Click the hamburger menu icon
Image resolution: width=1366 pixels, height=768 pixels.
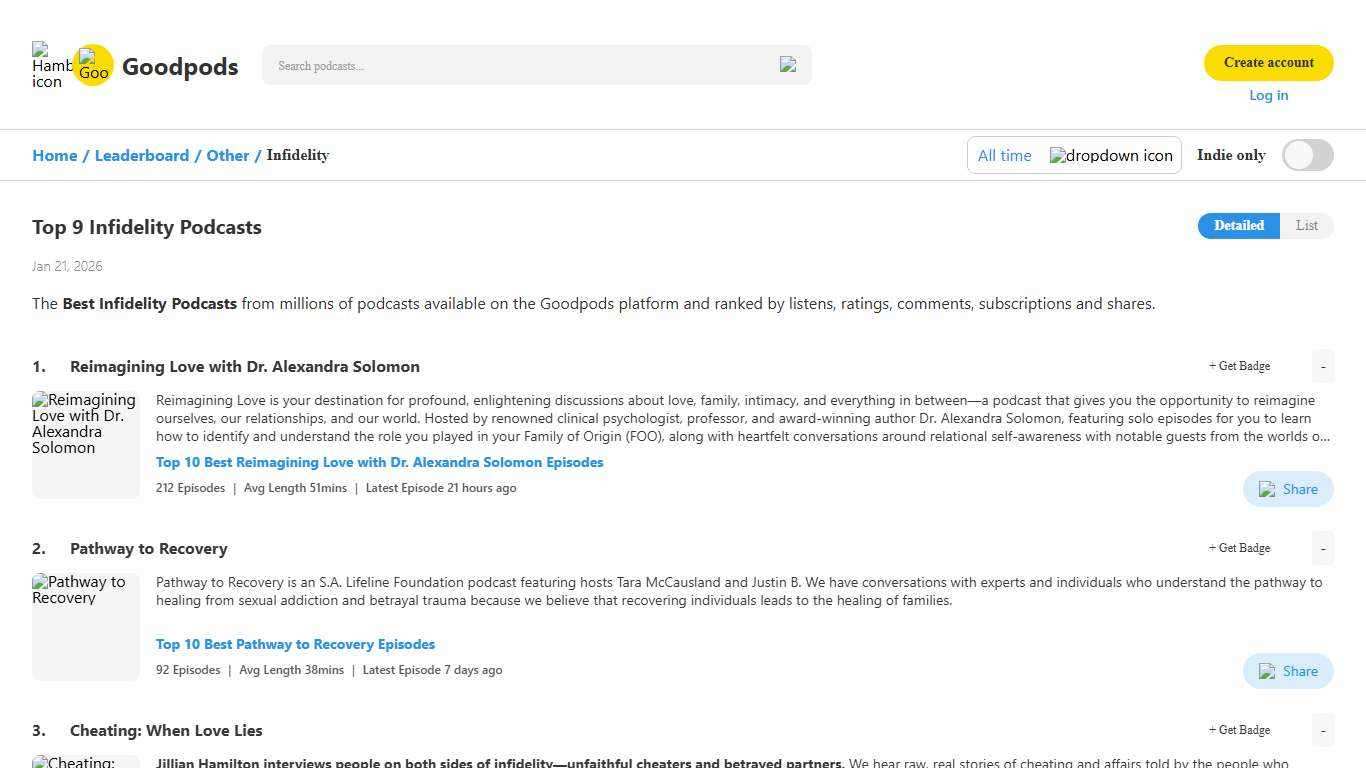click(x=48, y=65)
